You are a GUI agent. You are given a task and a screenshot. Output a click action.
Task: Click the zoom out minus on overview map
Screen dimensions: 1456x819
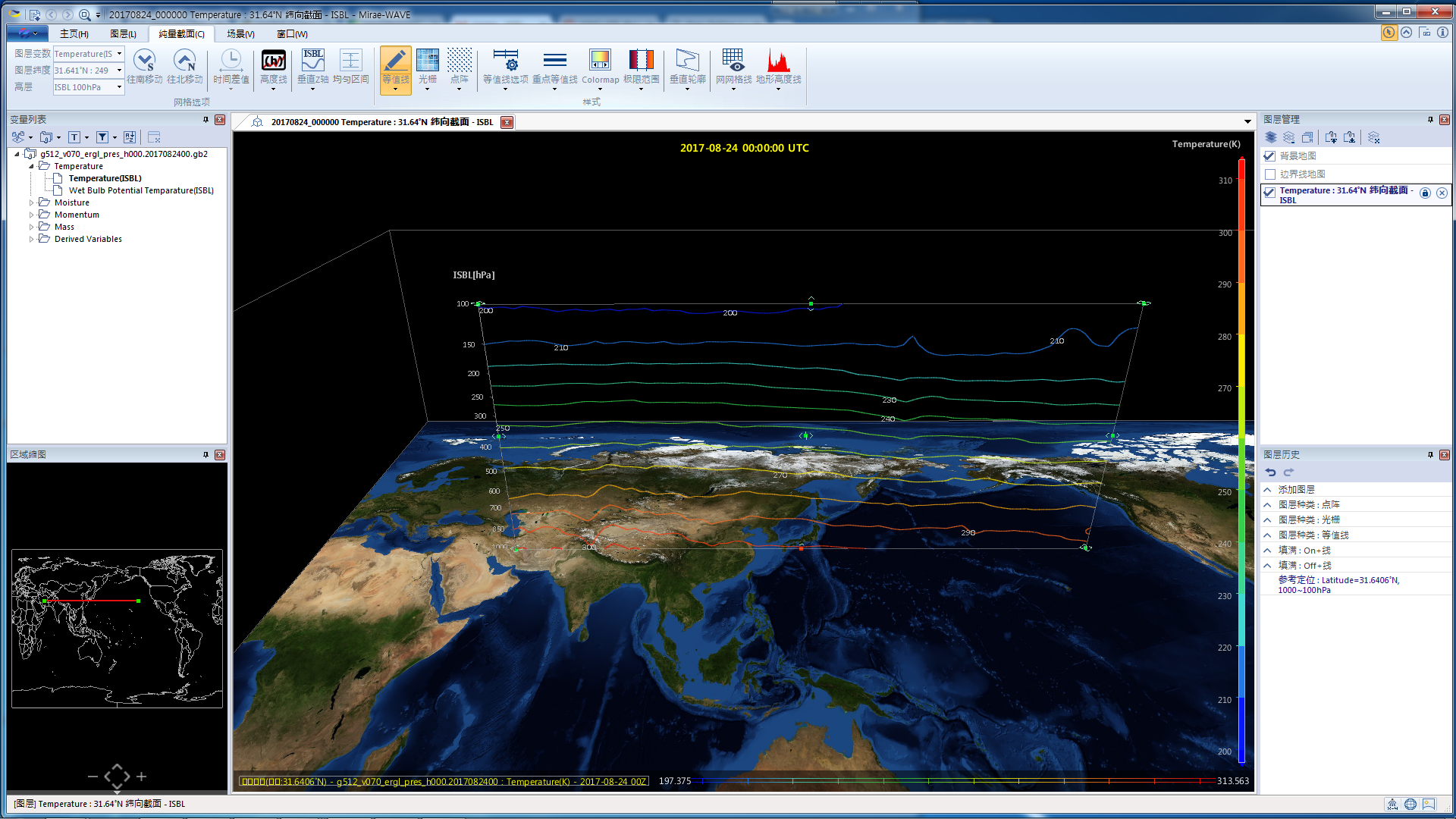(x=93, y=777)
